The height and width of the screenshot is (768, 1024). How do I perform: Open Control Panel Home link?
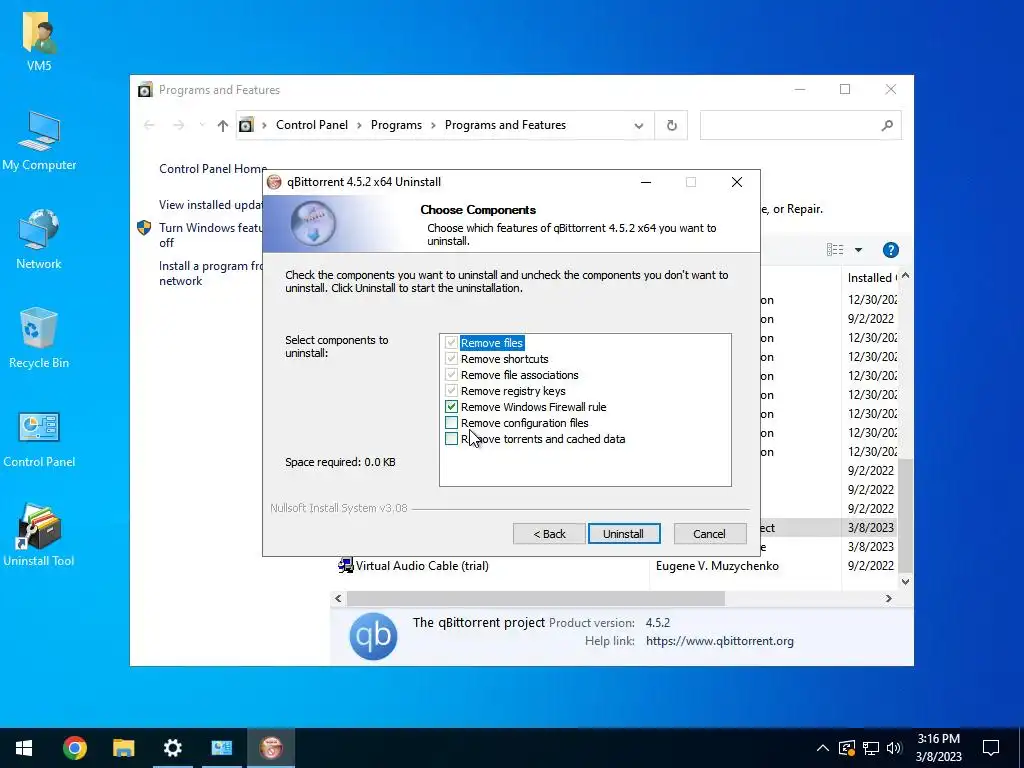tap(213, 168)
